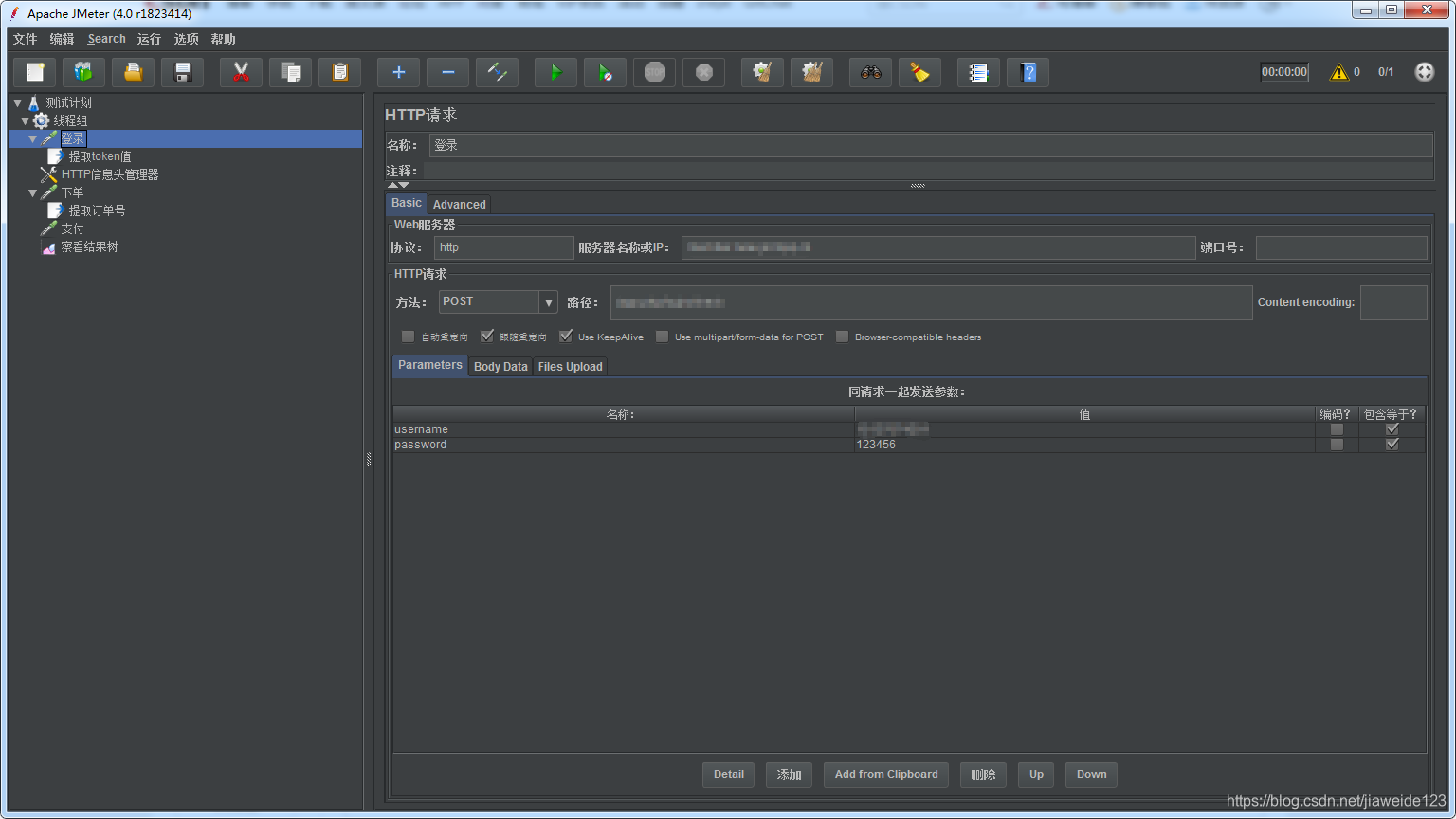Viewport: 1456px width, 819px height.
Task: Toggle the 跟随重定向 checkbox
Action: point(487,337)
